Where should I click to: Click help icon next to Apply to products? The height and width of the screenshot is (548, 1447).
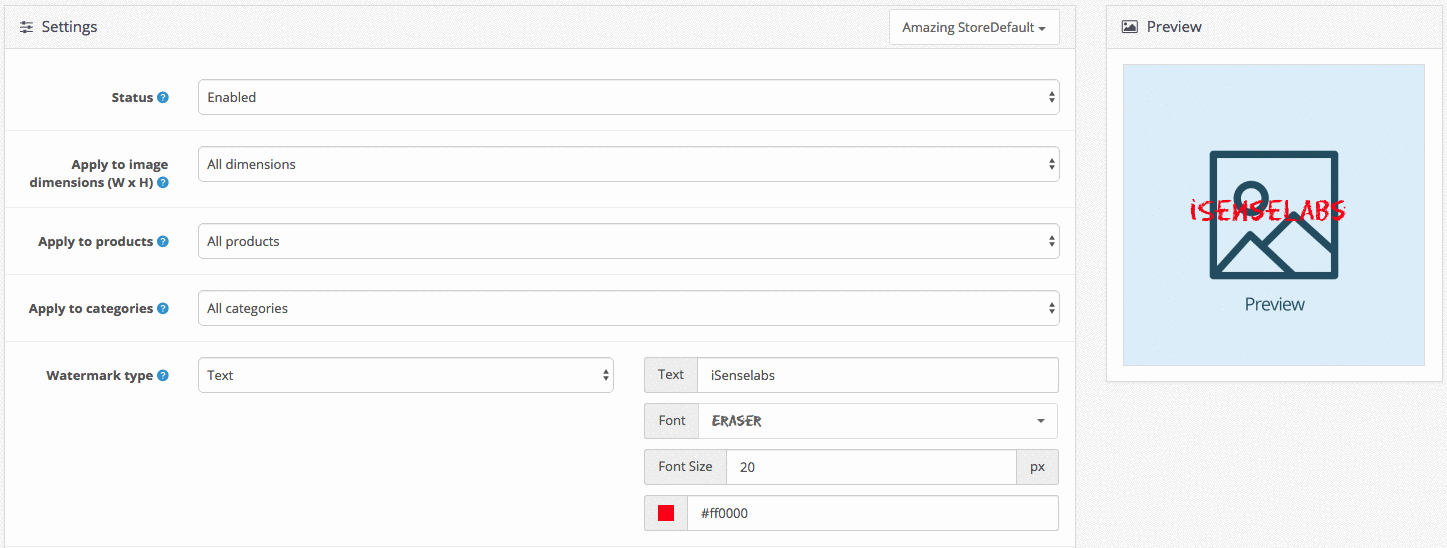click(163, 242)
